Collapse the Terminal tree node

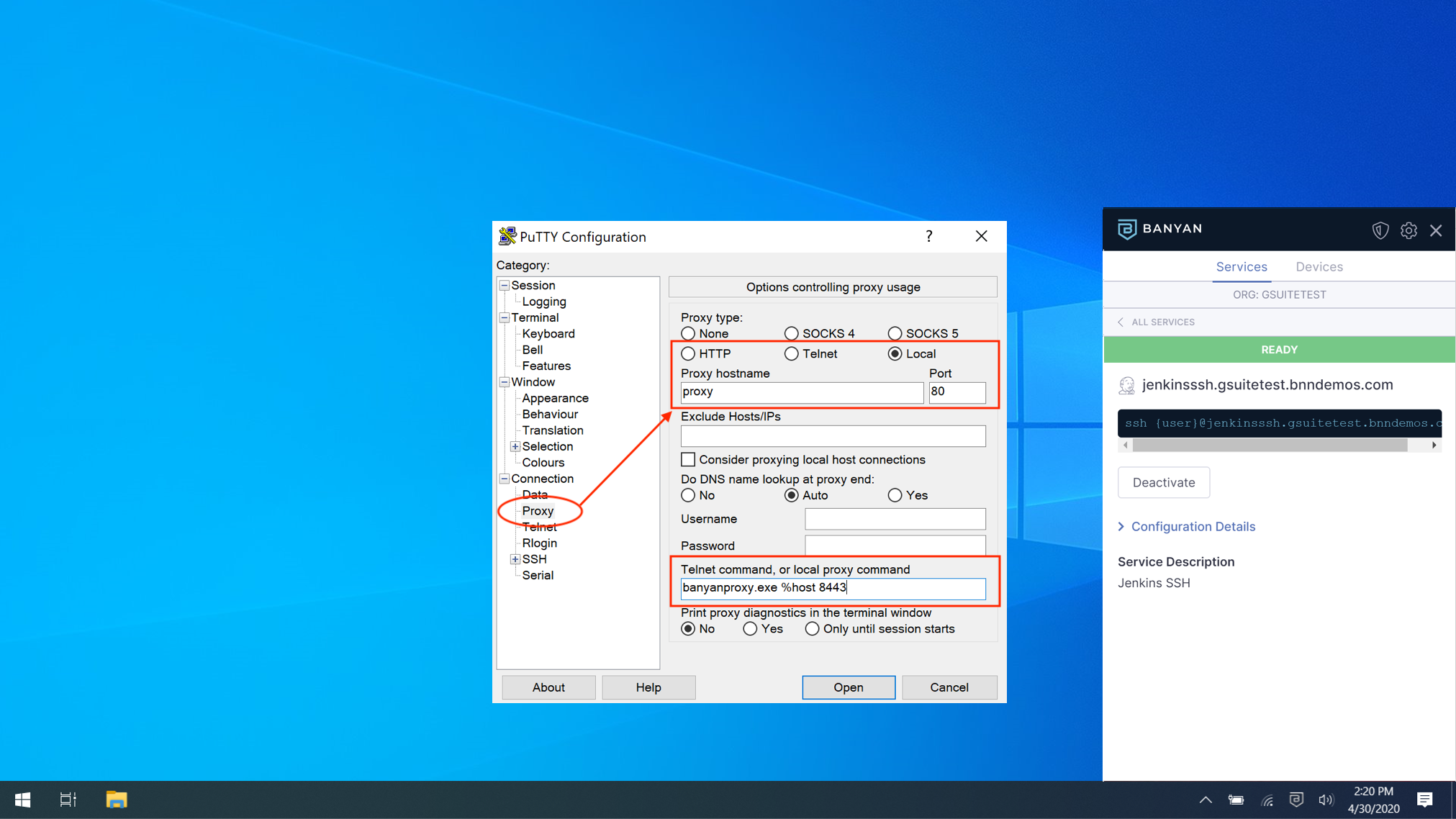tap(505, 317)
